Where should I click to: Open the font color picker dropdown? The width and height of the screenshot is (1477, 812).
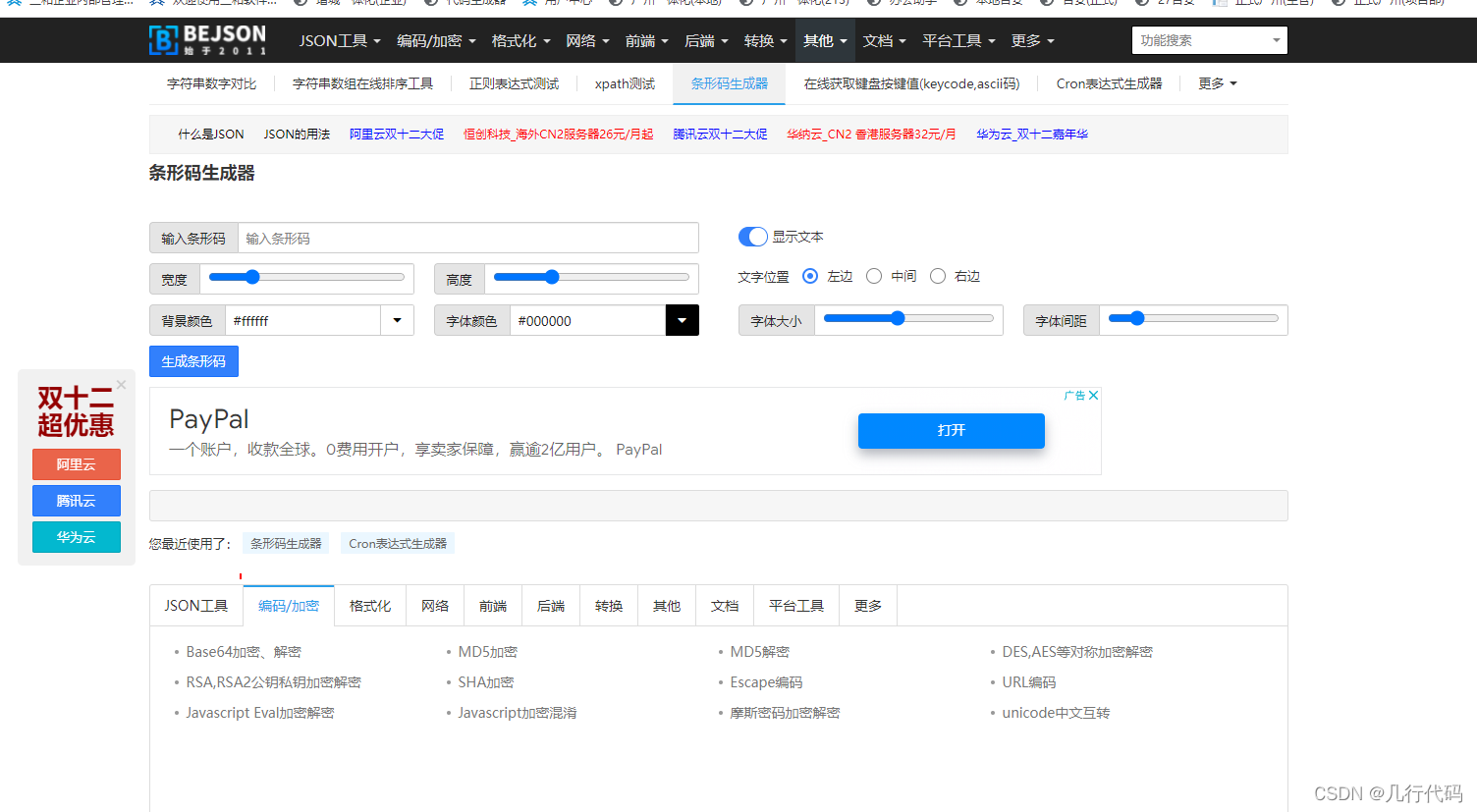682,320
